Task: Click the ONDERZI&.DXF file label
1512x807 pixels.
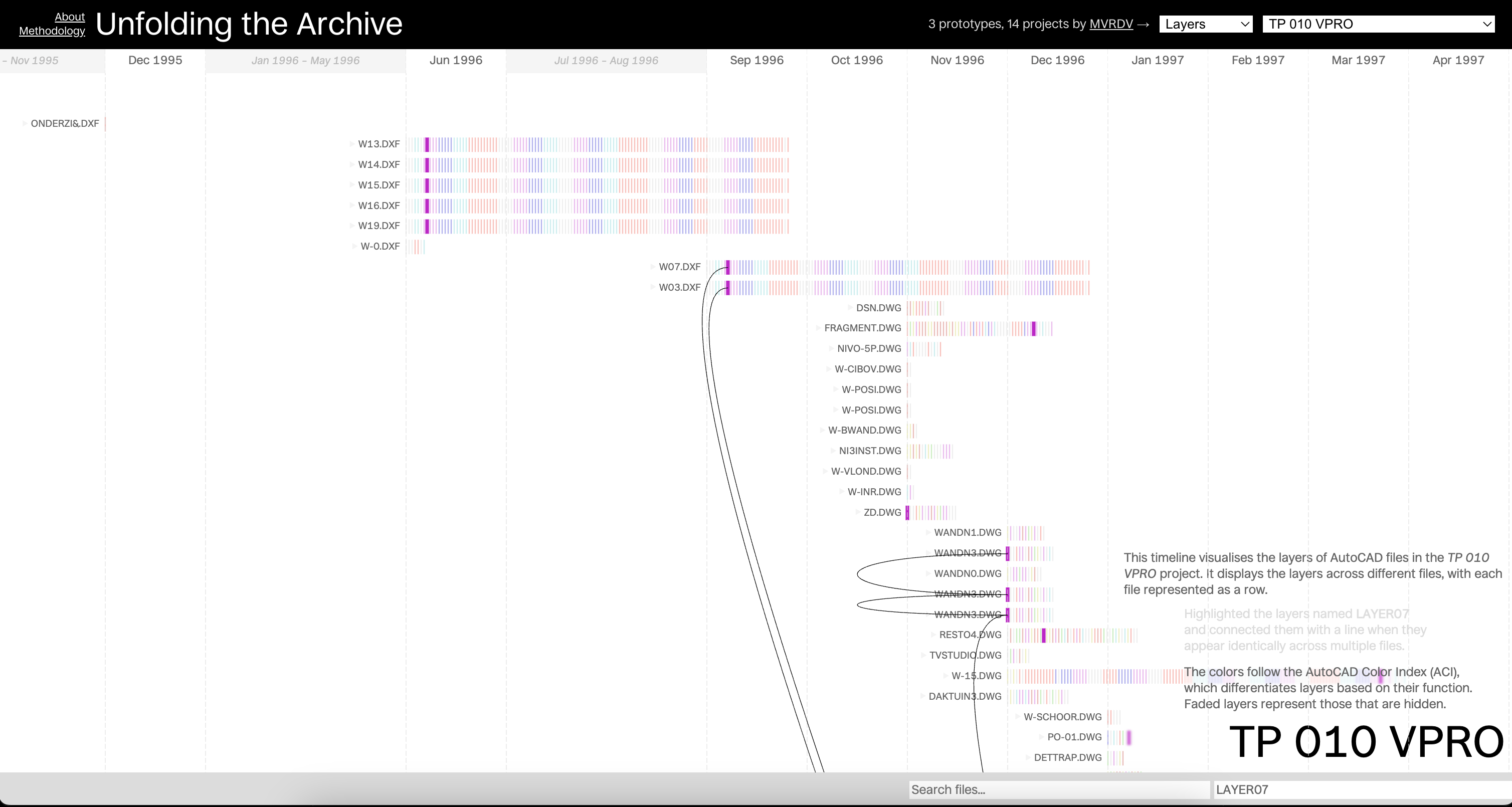Action: (x=65, y=124)
